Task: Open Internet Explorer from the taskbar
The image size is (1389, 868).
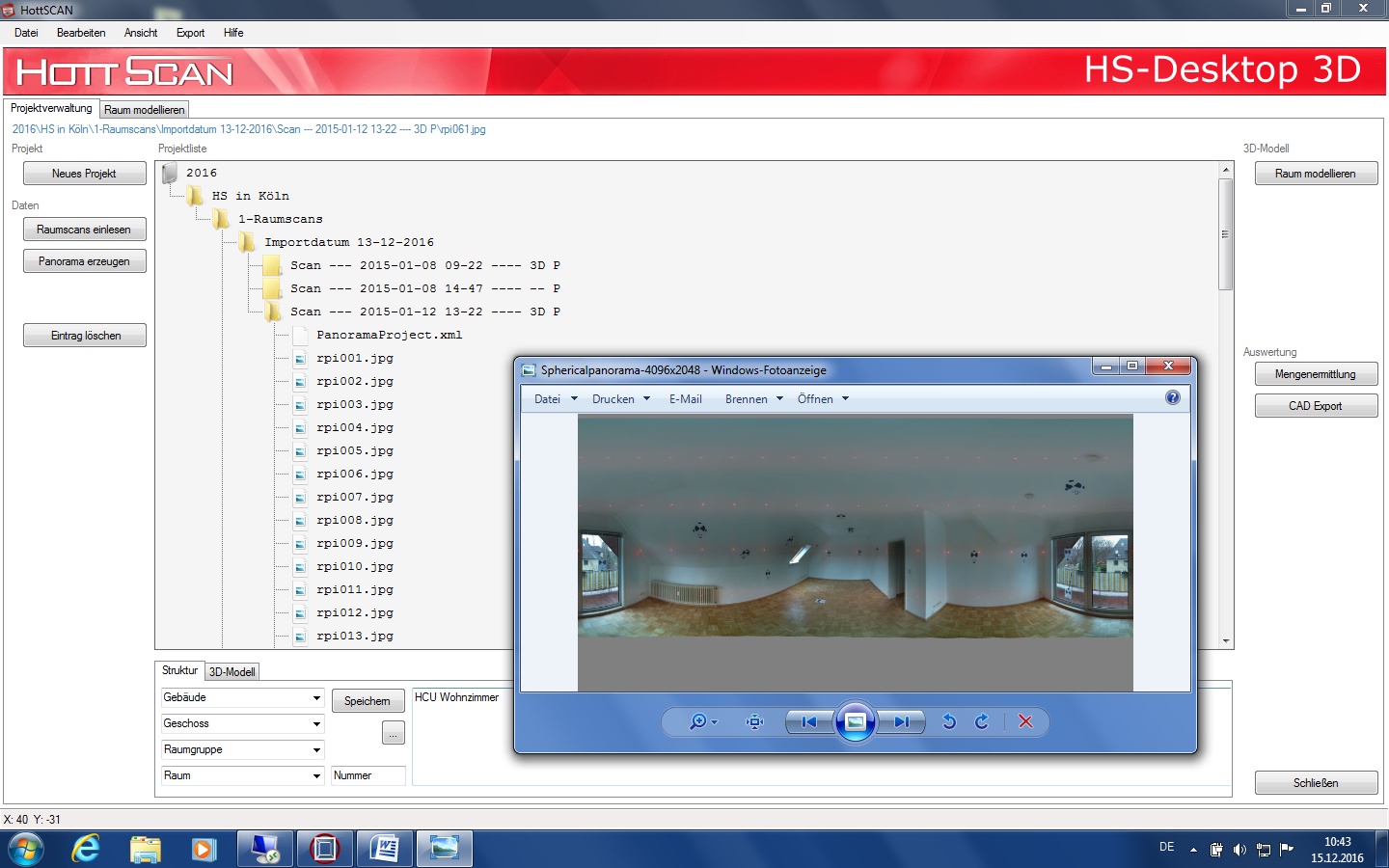Action: coord(86,849)
